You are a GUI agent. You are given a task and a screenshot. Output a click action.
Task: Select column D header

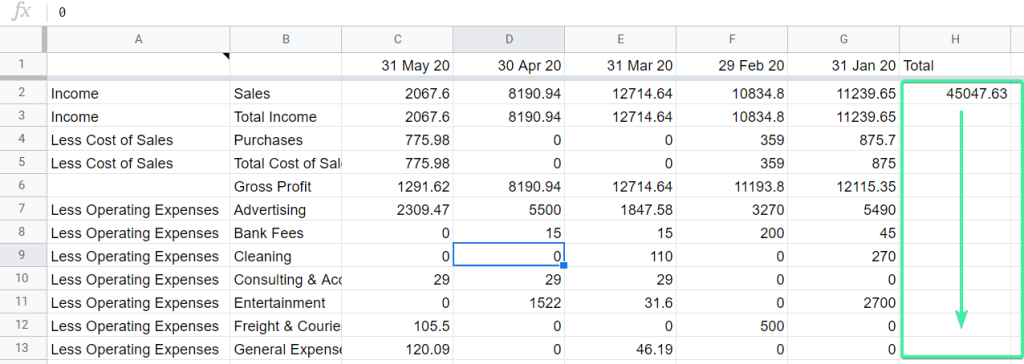click(x=509, y=39)
